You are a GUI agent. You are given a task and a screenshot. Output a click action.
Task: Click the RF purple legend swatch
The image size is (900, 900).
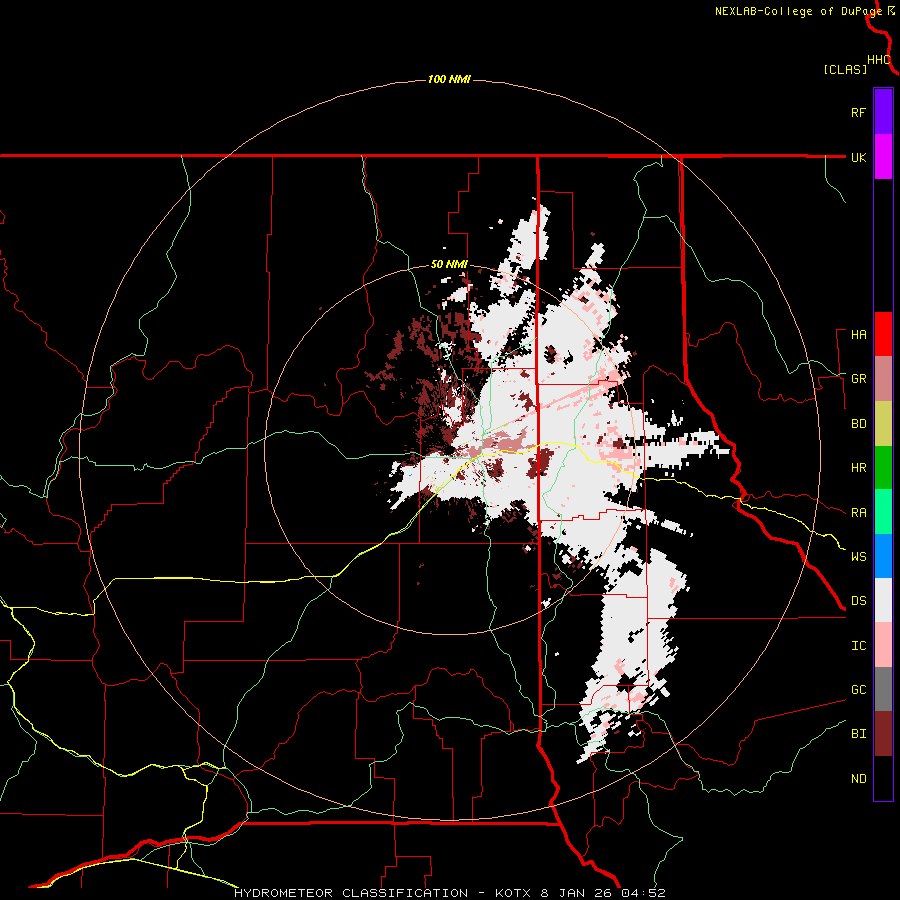pyautogui.click(x=883, y=112)
